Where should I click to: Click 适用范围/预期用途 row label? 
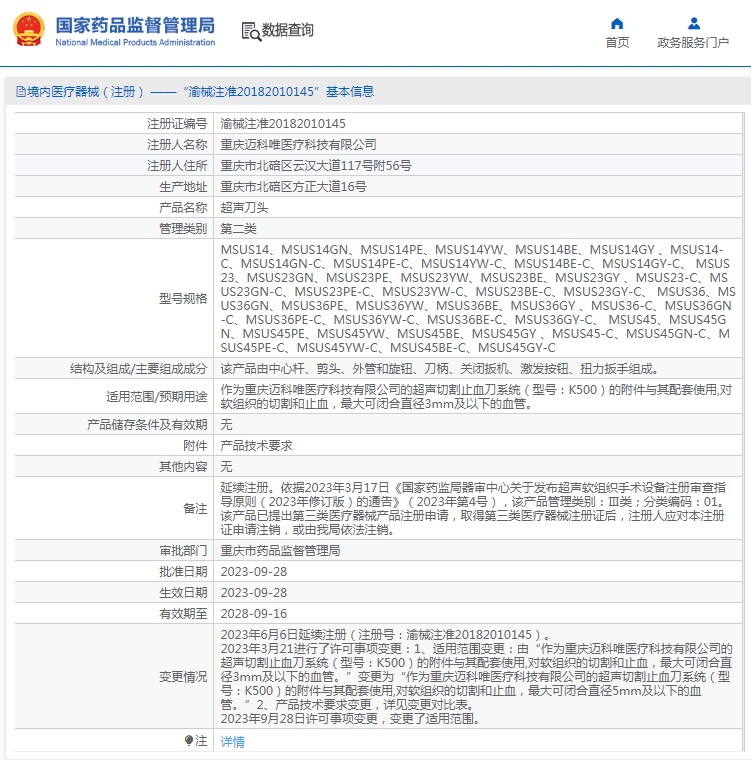[157, 396]
